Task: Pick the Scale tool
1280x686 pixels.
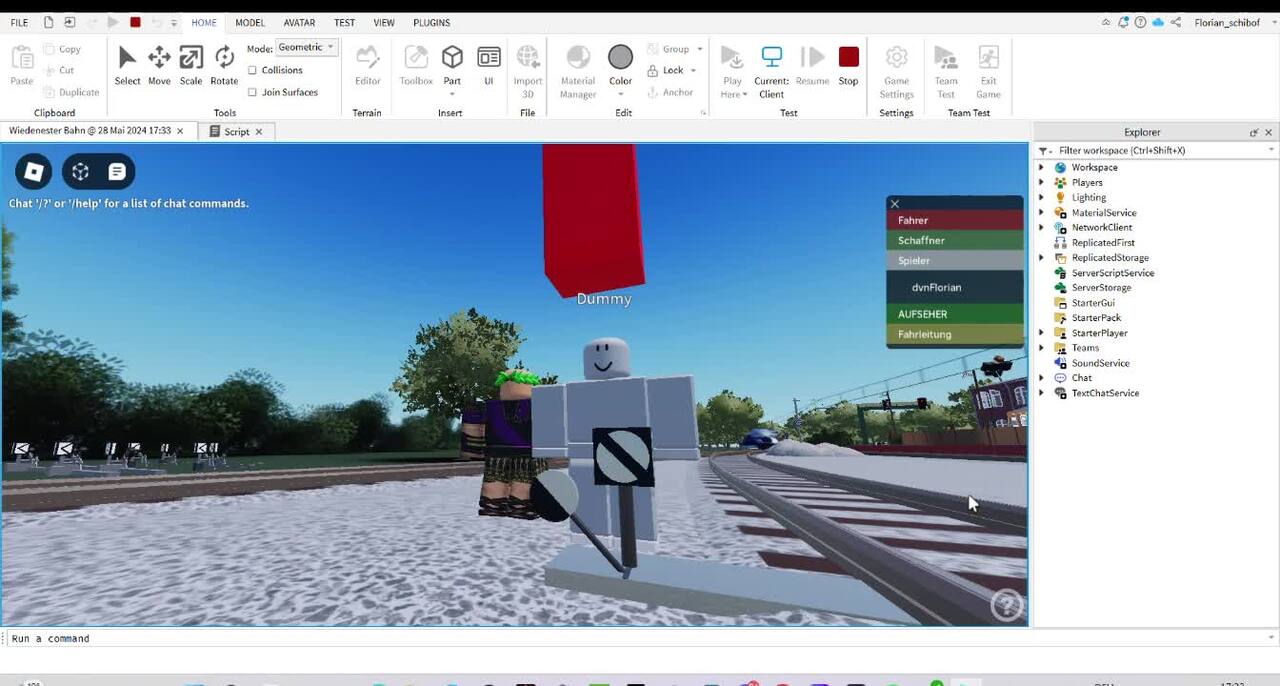Action: 191,65
